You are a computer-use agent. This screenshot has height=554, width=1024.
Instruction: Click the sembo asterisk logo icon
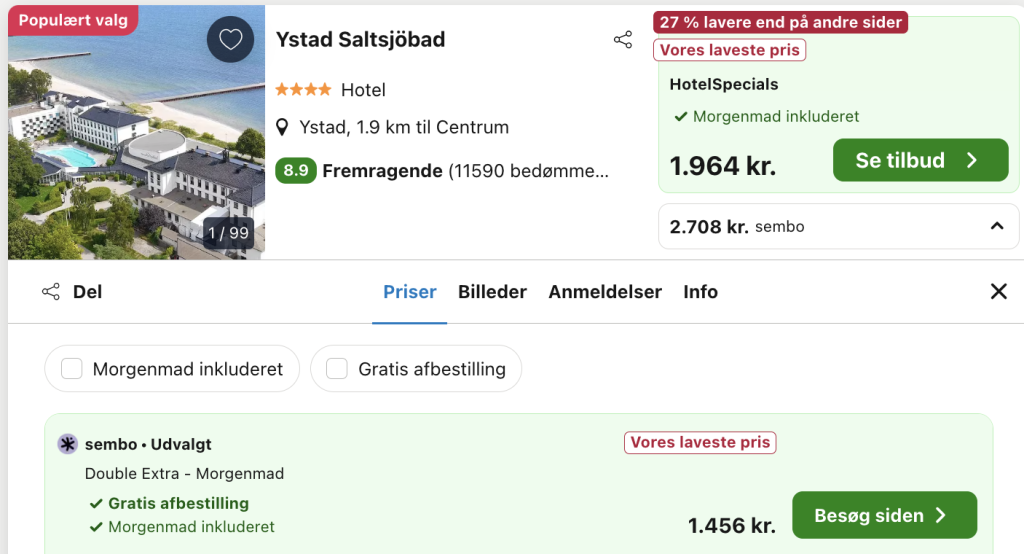[x=67, y=444]
